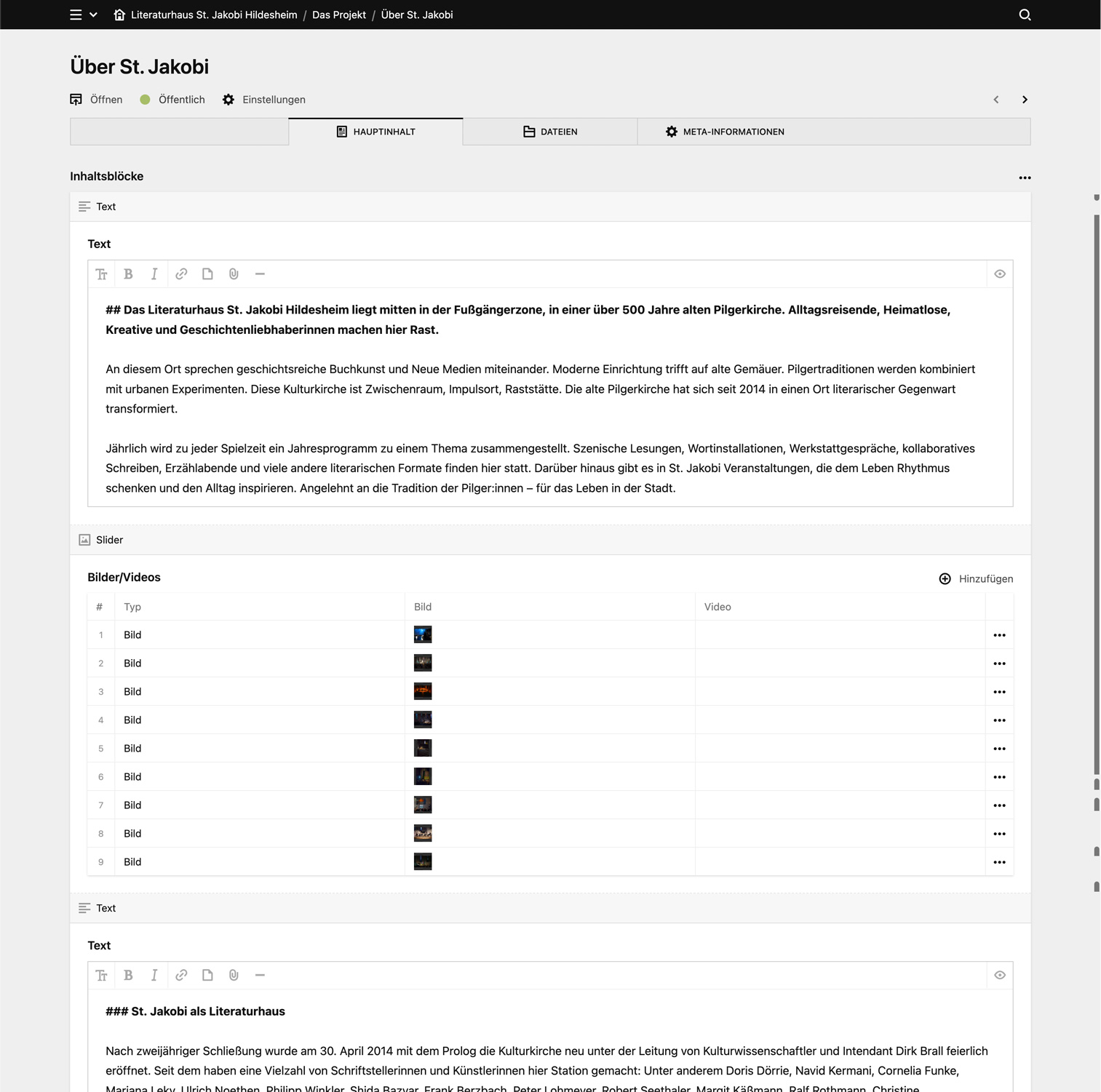Open options menu for slider row 3
This screenshot has width=1101, height=1092.
pyautogui.click(x=999, y=692)
